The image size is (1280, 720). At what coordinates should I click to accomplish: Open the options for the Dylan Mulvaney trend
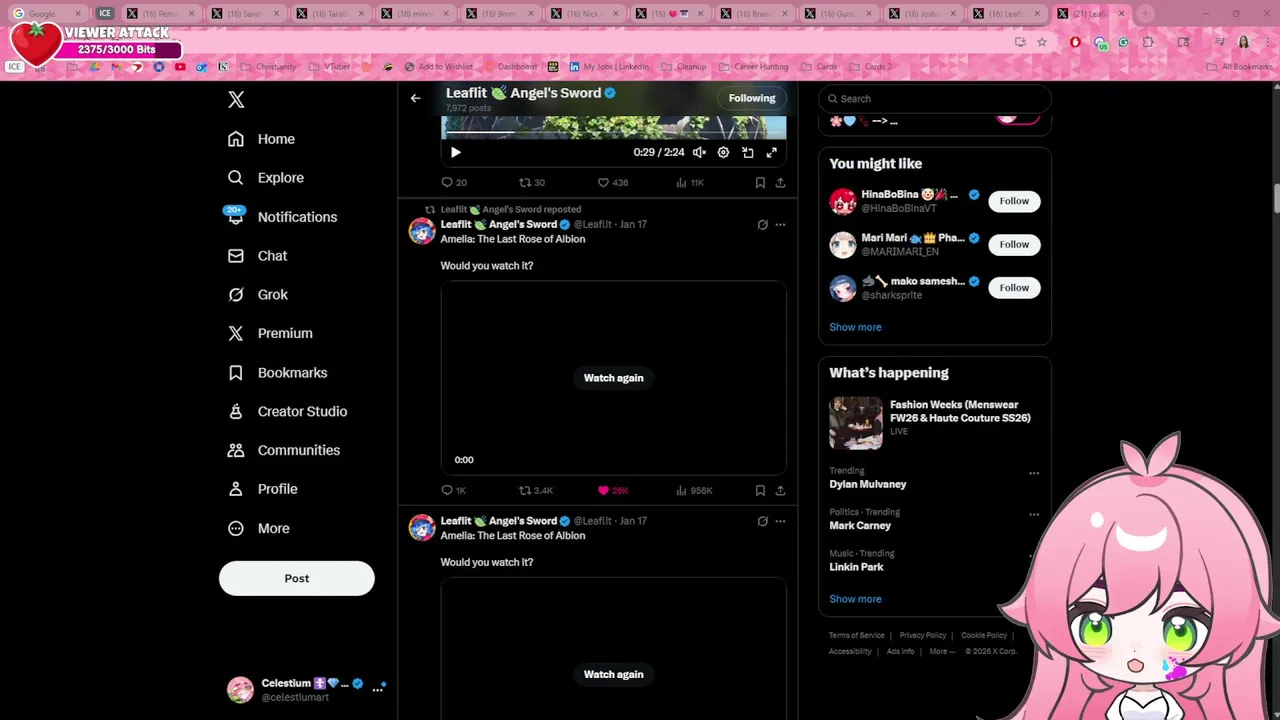click(1034, 473)
